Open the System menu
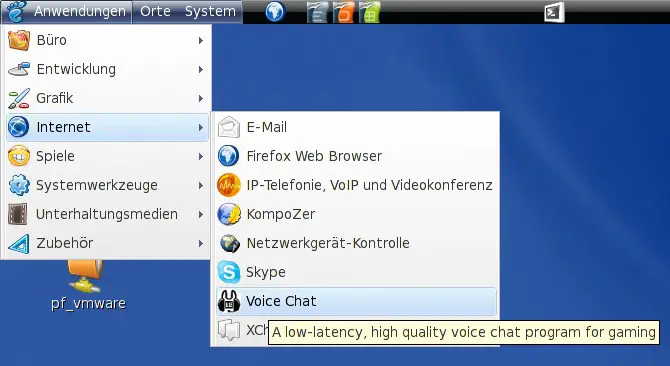The image size is (670, 366). (210, 11)
